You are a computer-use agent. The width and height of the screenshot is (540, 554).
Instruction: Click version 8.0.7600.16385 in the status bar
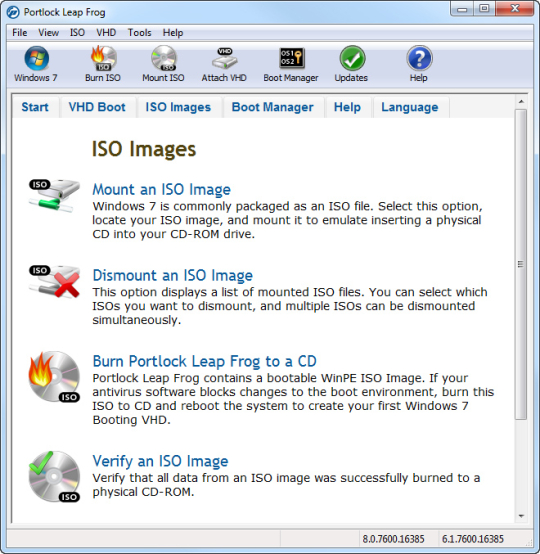(393, 539)
